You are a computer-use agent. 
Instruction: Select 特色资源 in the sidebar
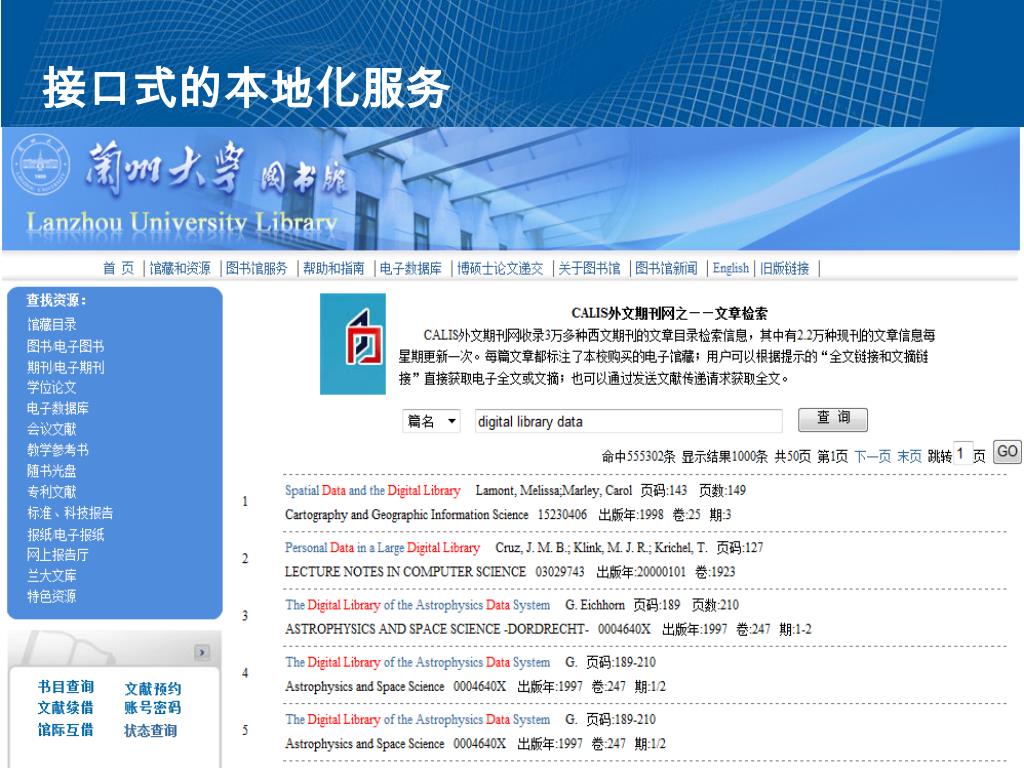52,596
